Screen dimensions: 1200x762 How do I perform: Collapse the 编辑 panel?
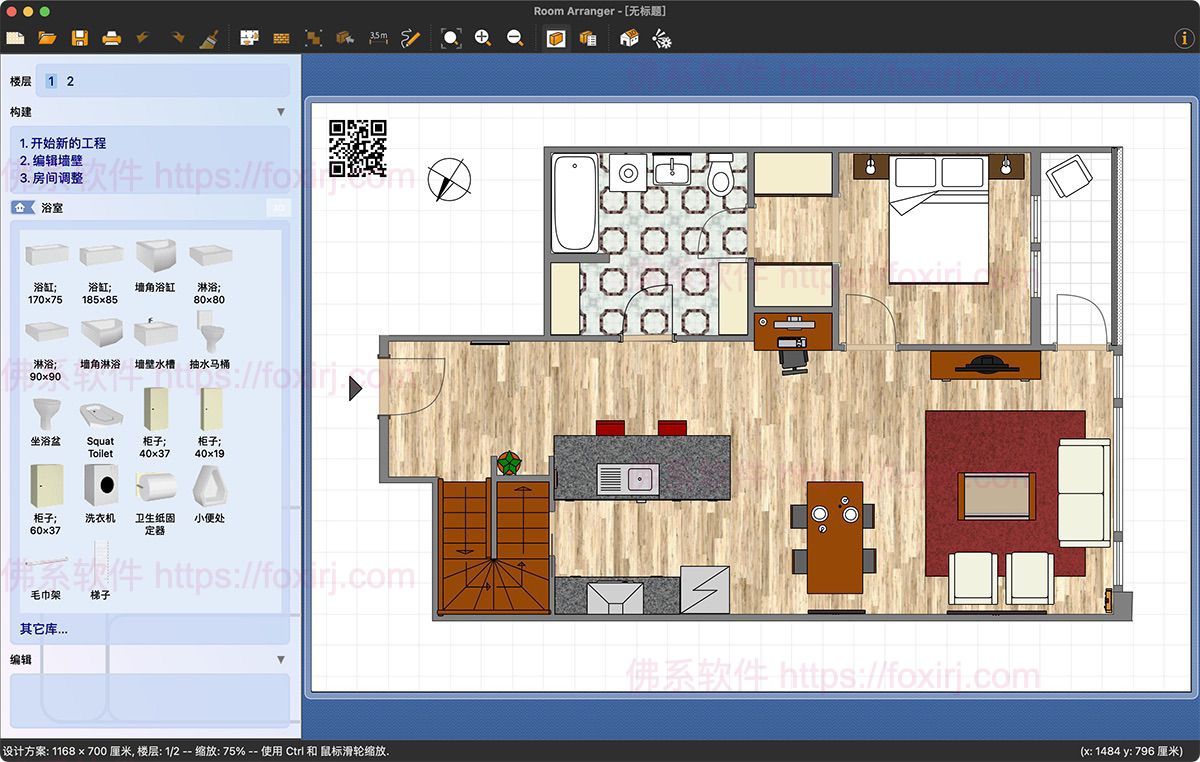(283, 659)
